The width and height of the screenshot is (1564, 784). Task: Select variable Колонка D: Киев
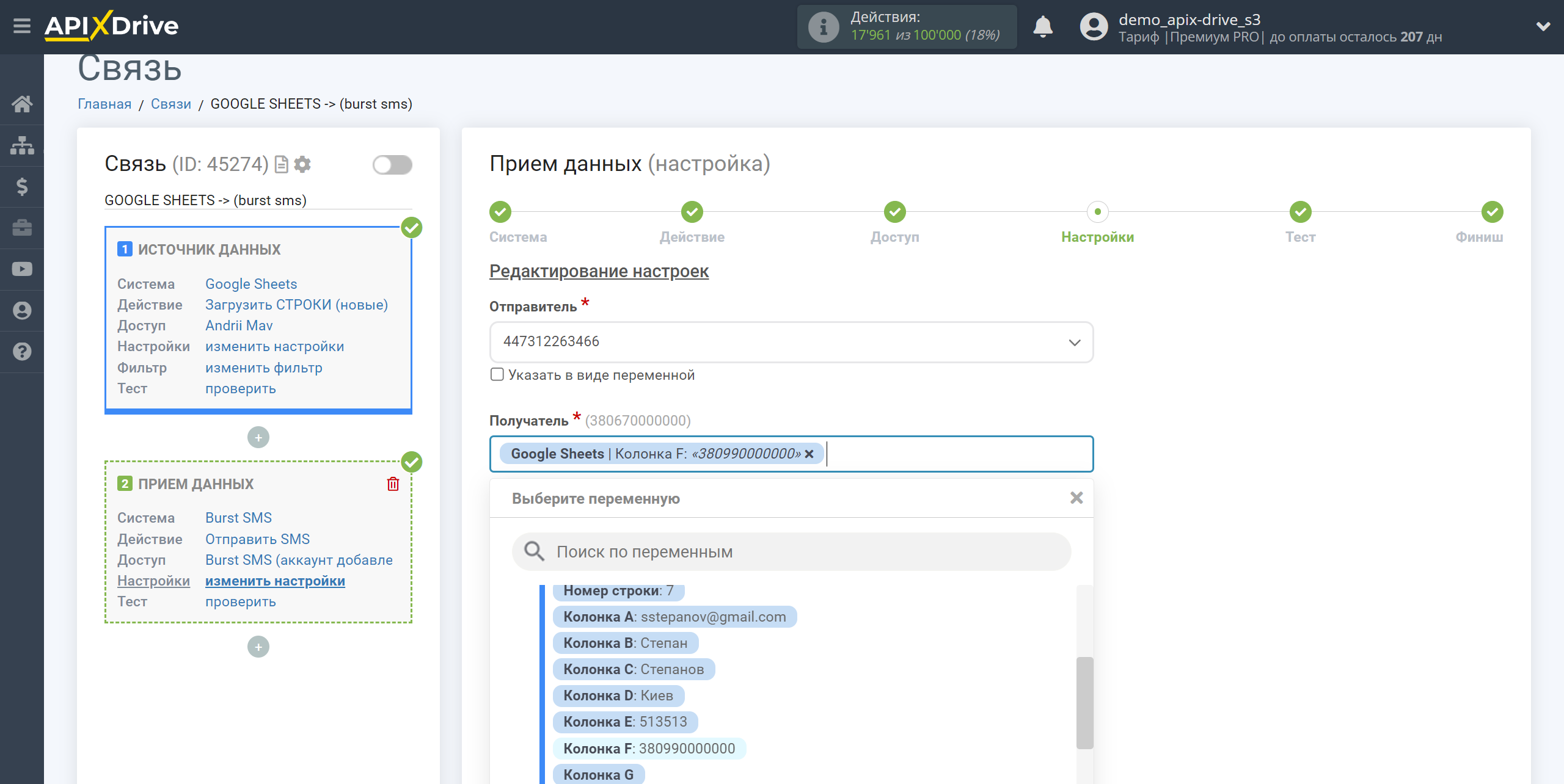click(618, 695)
